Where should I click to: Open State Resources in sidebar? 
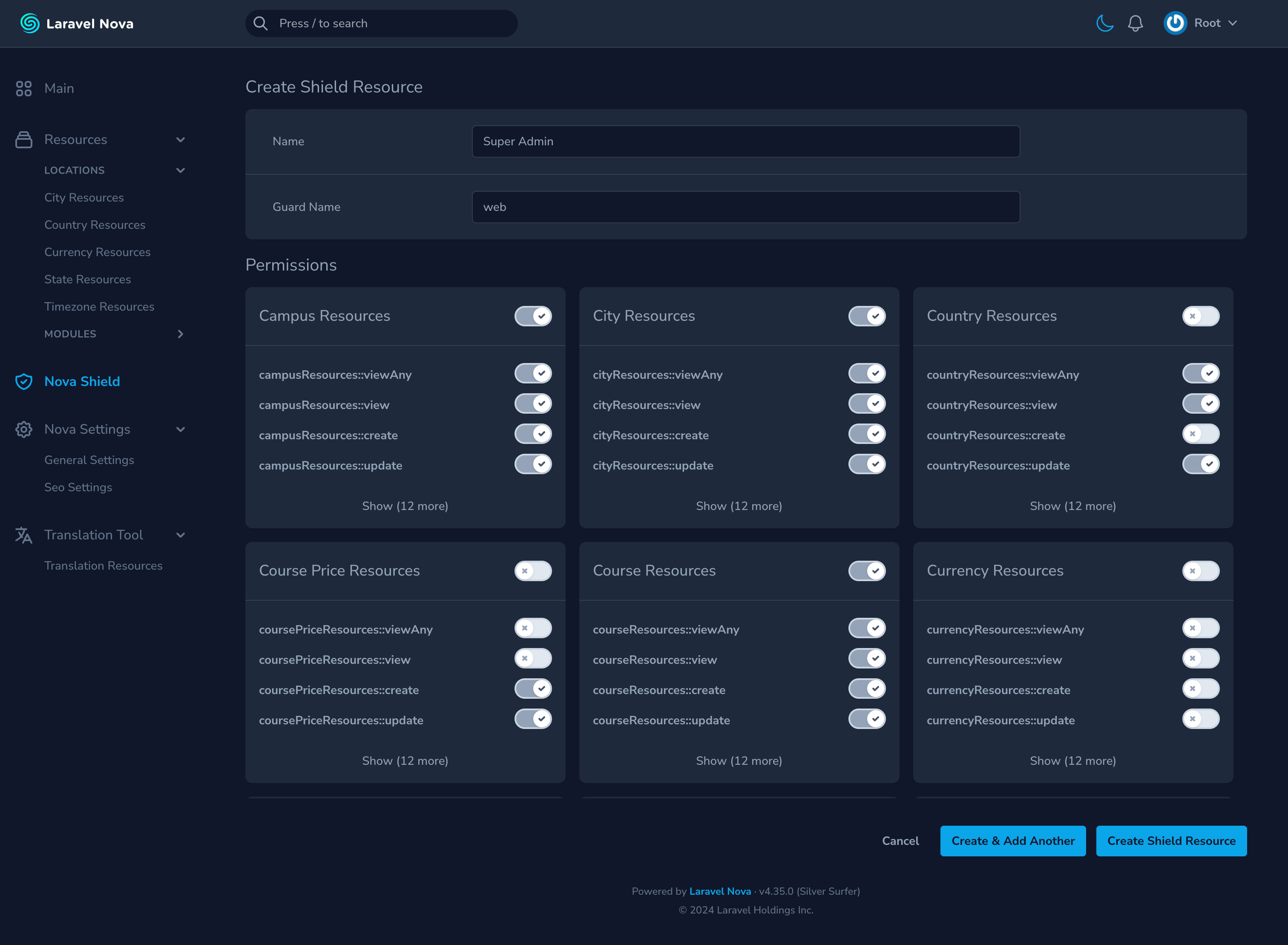point(87,280)
